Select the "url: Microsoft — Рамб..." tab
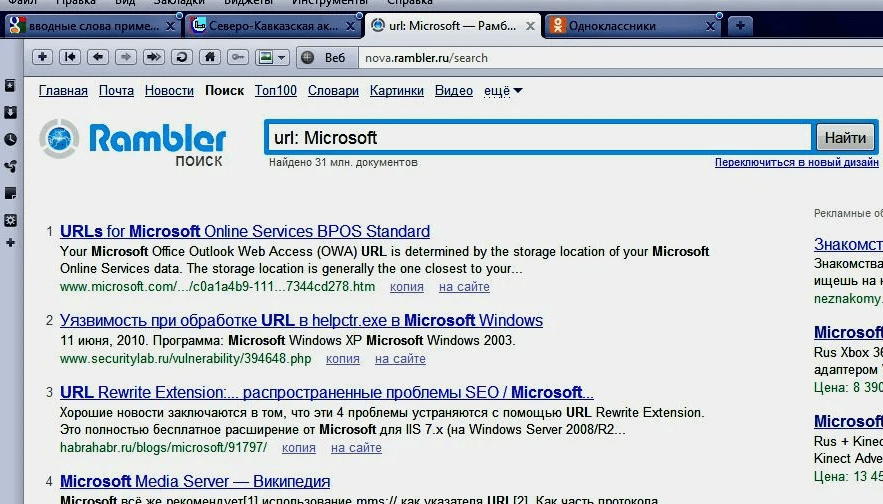The width and height of the screenshot is (883, 504). coord(452,26)
